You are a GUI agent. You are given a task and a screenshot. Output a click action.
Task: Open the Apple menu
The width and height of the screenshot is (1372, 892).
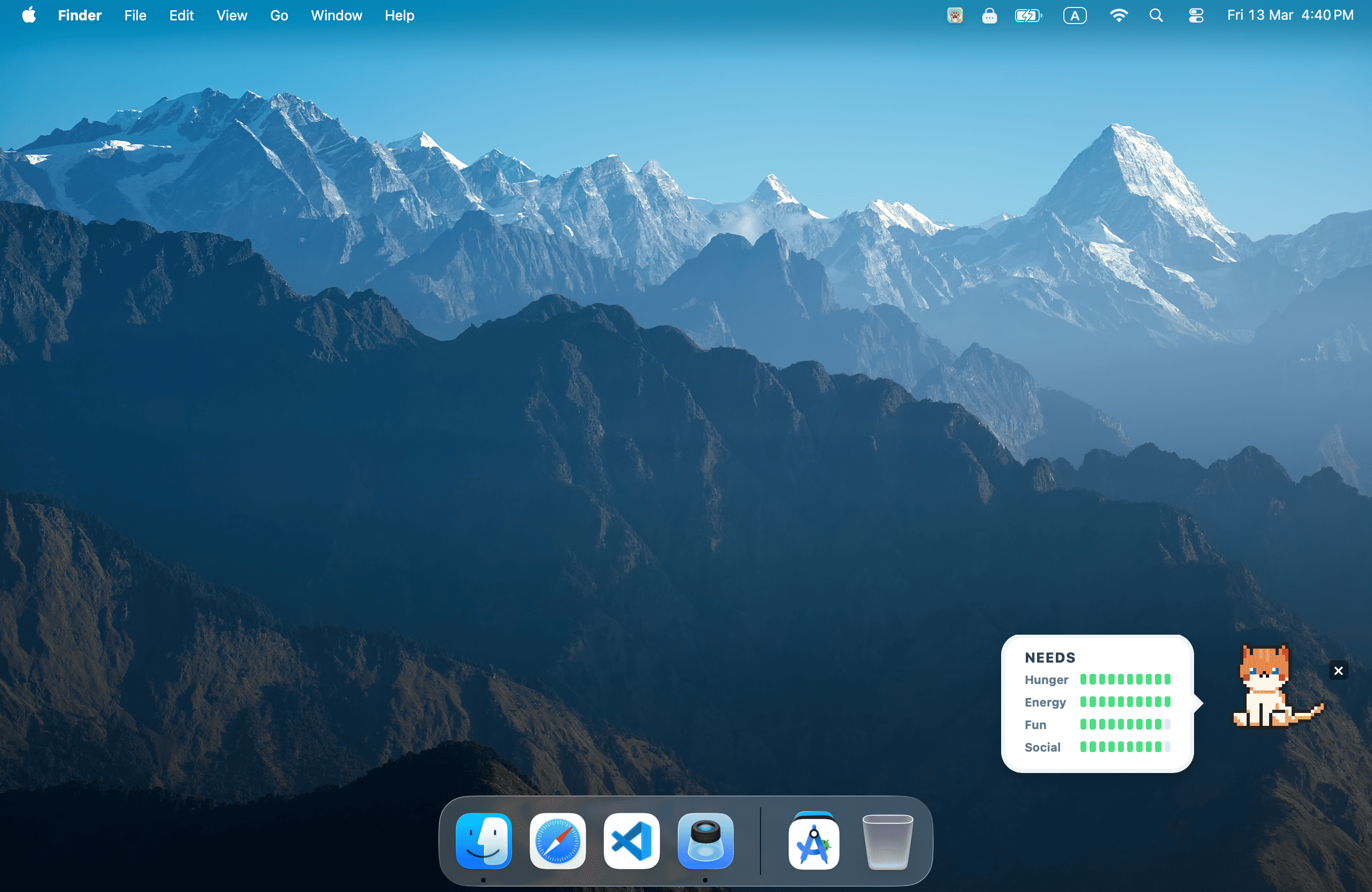tap(29, 16)
